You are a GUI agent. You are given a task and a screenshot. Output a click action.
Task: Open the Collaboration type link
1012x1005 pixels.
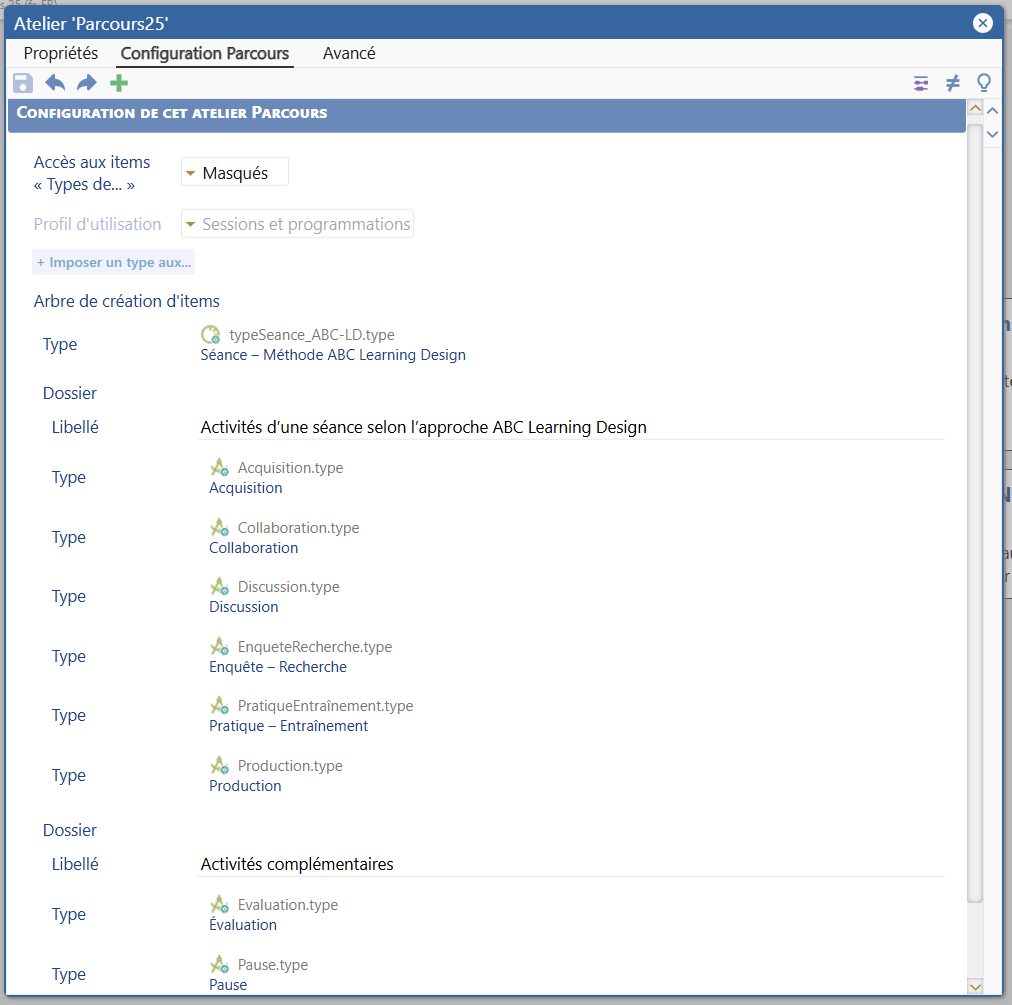point(253,548)
